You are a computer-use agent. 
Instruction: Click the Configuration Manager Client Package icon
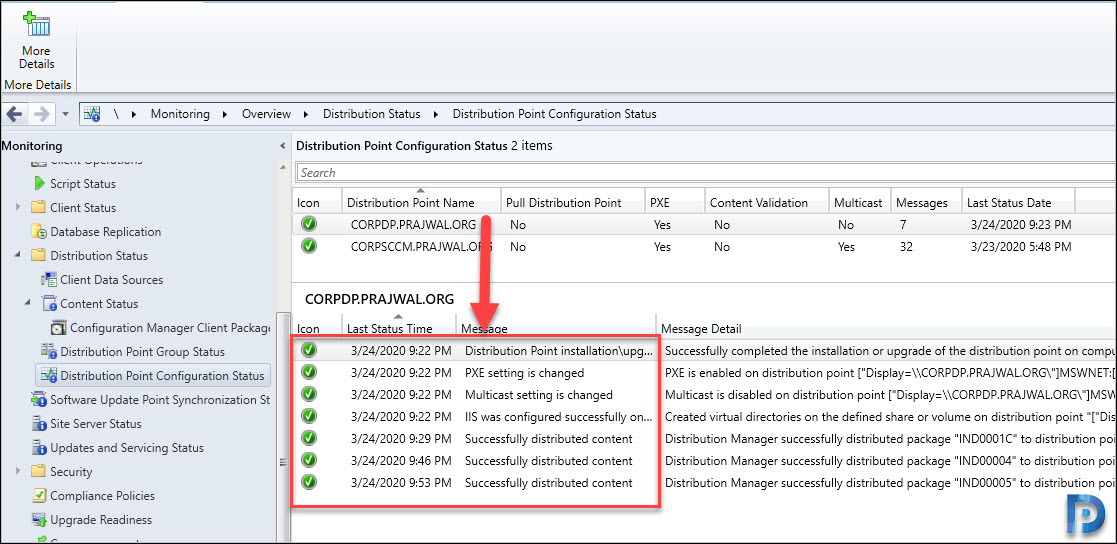(x=58, y=328)
